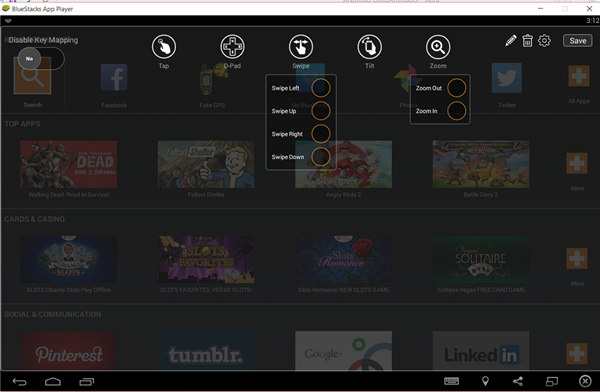Screen dimensions: 600x392
Task: Toggle the Disable Key Mapping switch
Action: [41, 59]
